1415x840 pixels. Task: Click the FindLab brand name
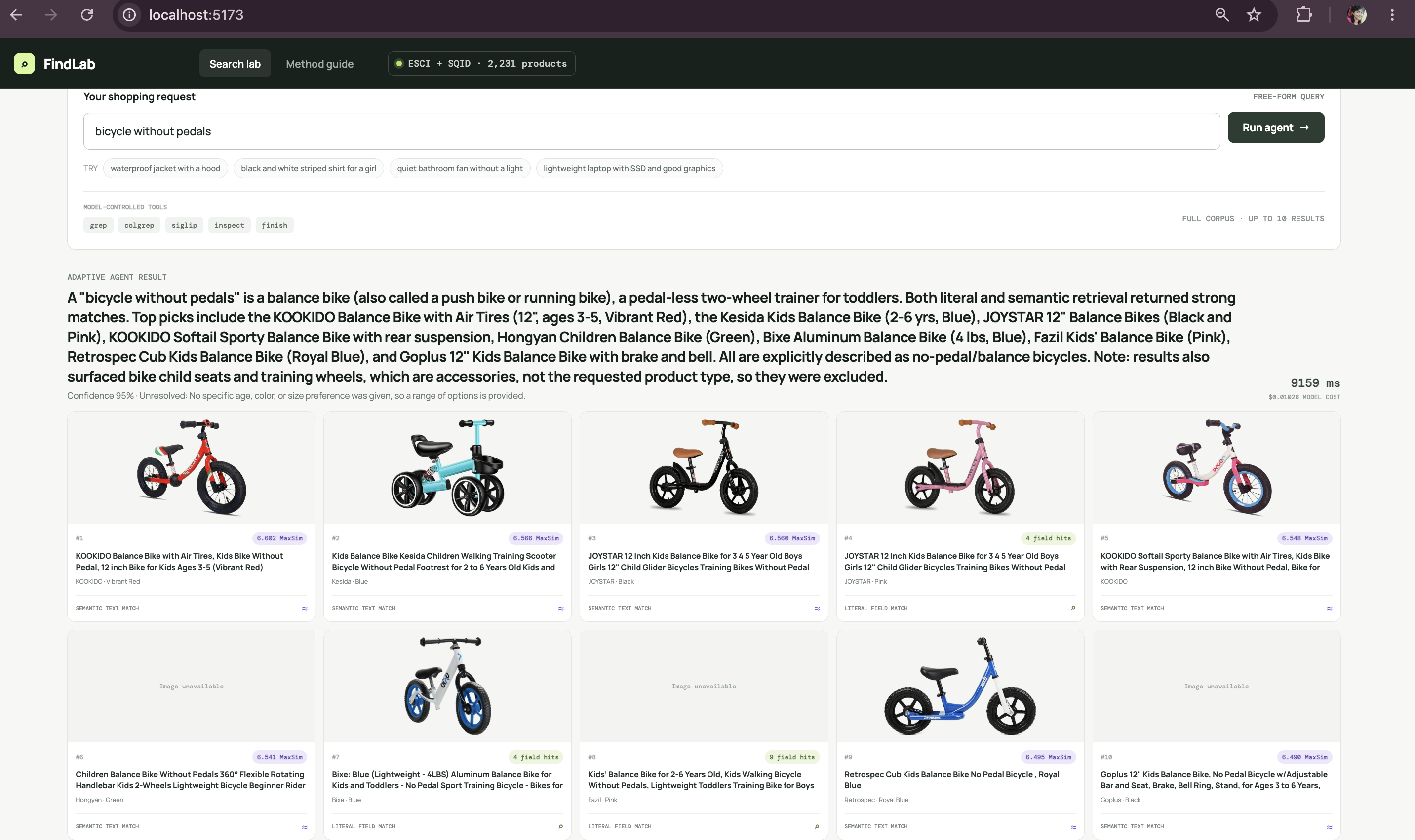70,64
